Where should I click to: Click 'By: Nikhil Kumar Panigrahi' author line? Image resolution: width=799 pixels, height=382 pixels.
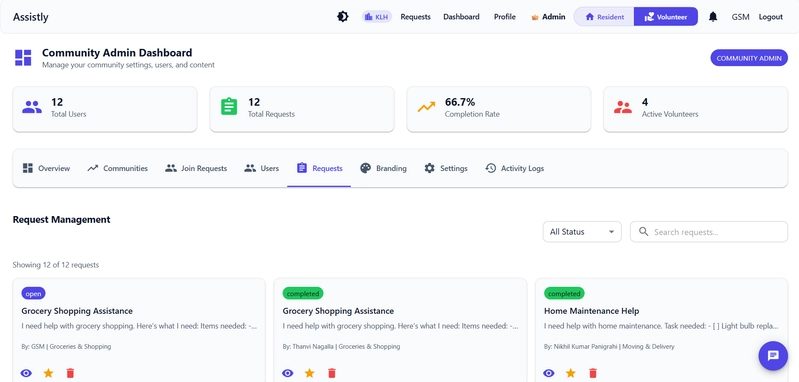coord(609,346)
